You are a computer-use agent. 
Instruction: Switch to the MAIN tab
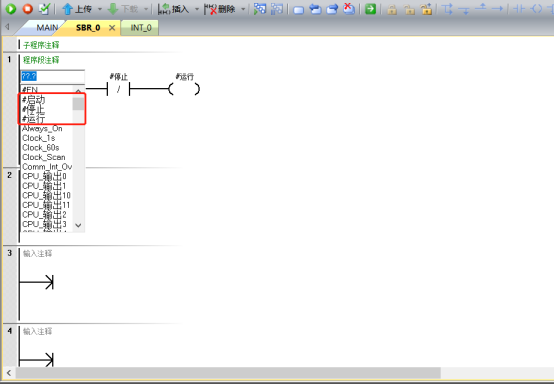click(47, 28)
